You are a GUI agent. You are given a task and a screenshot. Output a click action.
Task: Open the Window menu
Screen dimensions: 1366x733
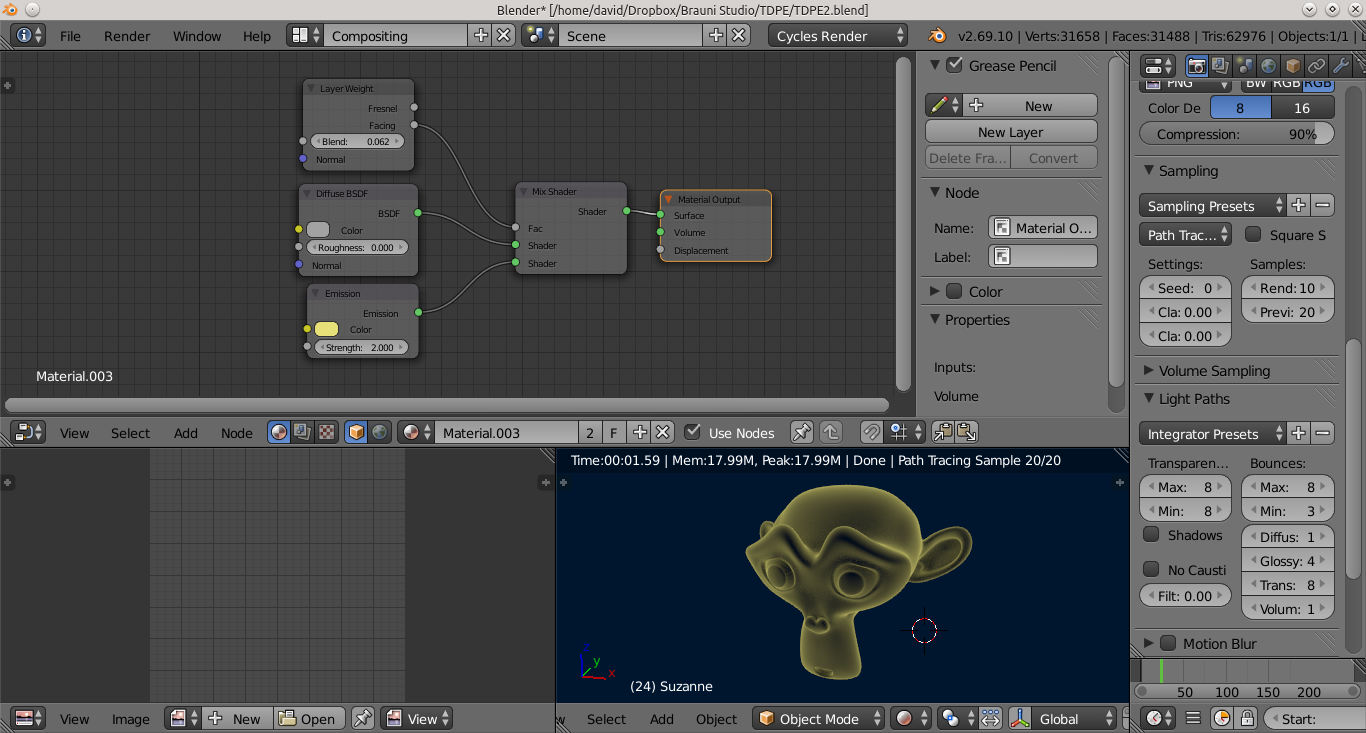coord(197,35)
